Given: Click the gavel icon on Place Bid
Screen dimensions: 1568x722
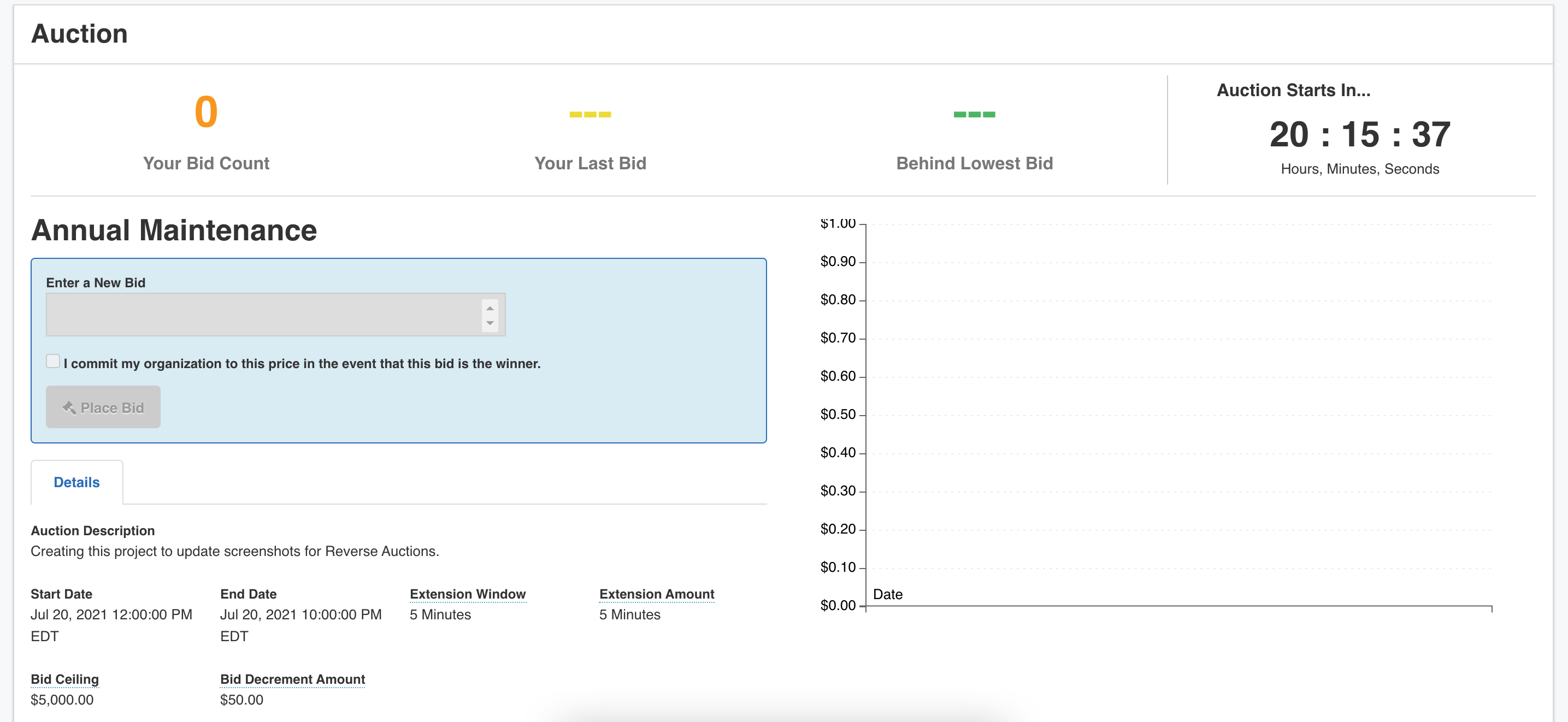Looking at the screenshot, I should click(x=69, y=407).
